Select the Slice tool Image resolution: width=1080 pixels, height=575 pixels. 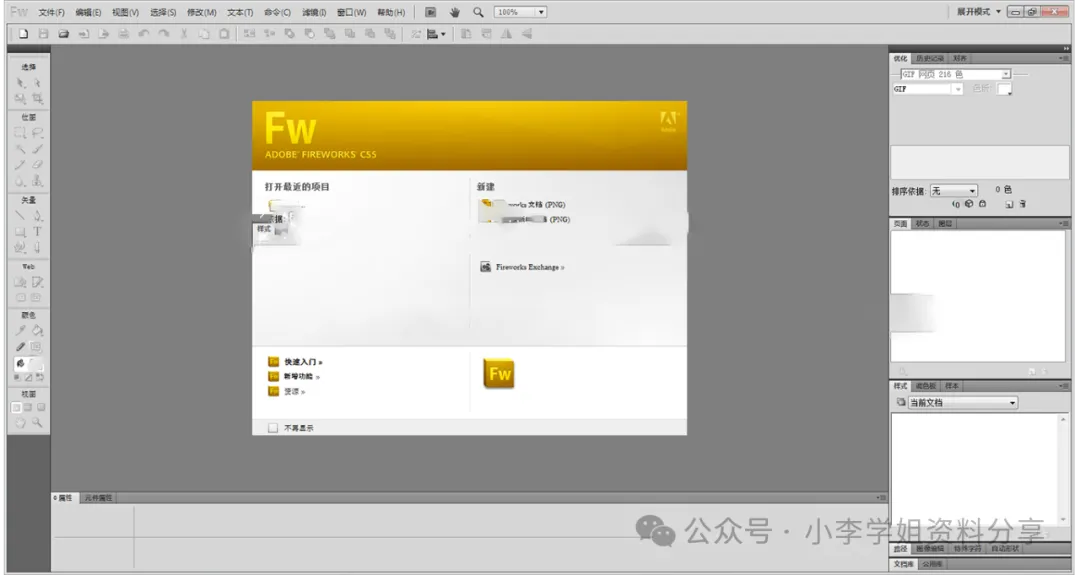tap(37, 282)
